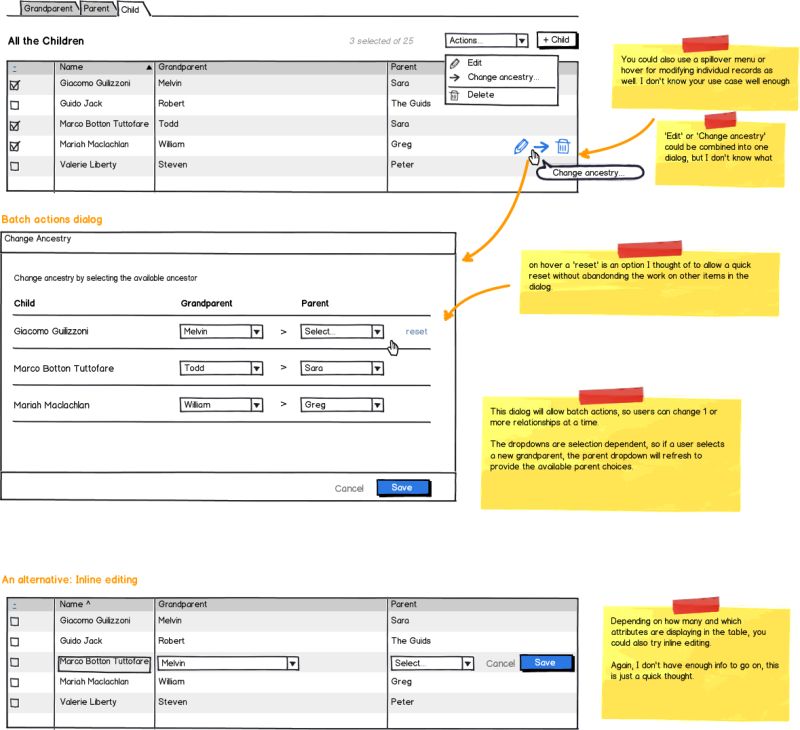Click the trash icon beside Delete menu entry
The height and width of the screenshot is (730, 800).
pyautogui.click(x=455, y=94)
